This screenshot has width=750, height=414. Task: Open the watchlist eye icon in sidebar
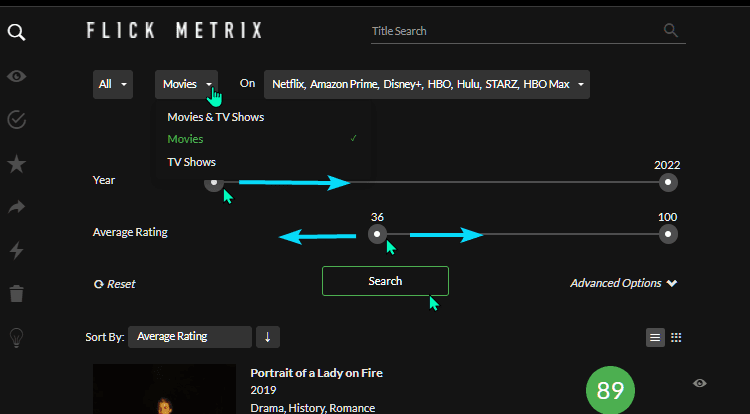pos(16,76)
